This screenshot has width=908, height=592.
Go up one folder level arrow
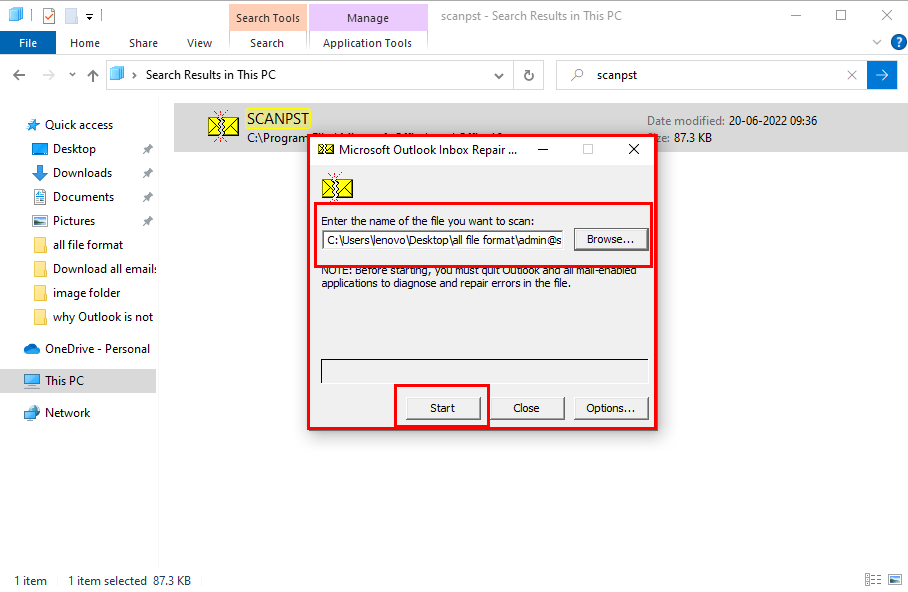tap(93, 75)
